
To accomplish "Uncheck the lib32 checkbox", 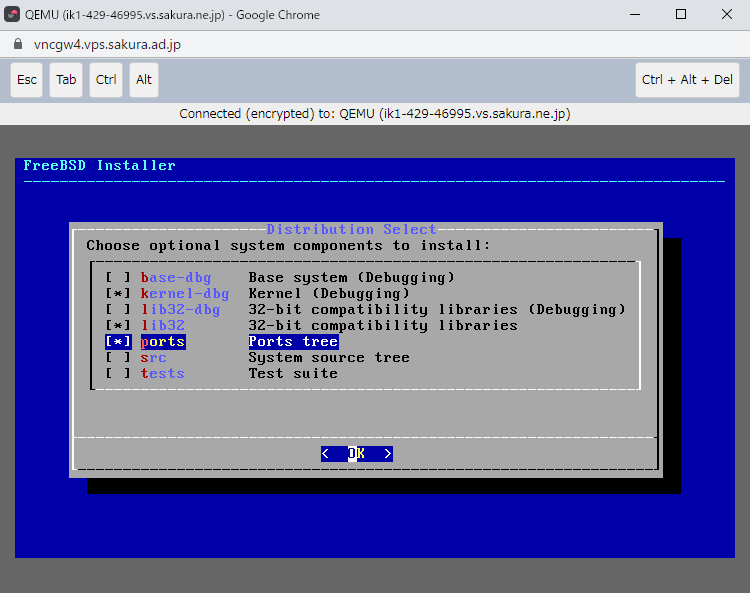I will point(118,325).
